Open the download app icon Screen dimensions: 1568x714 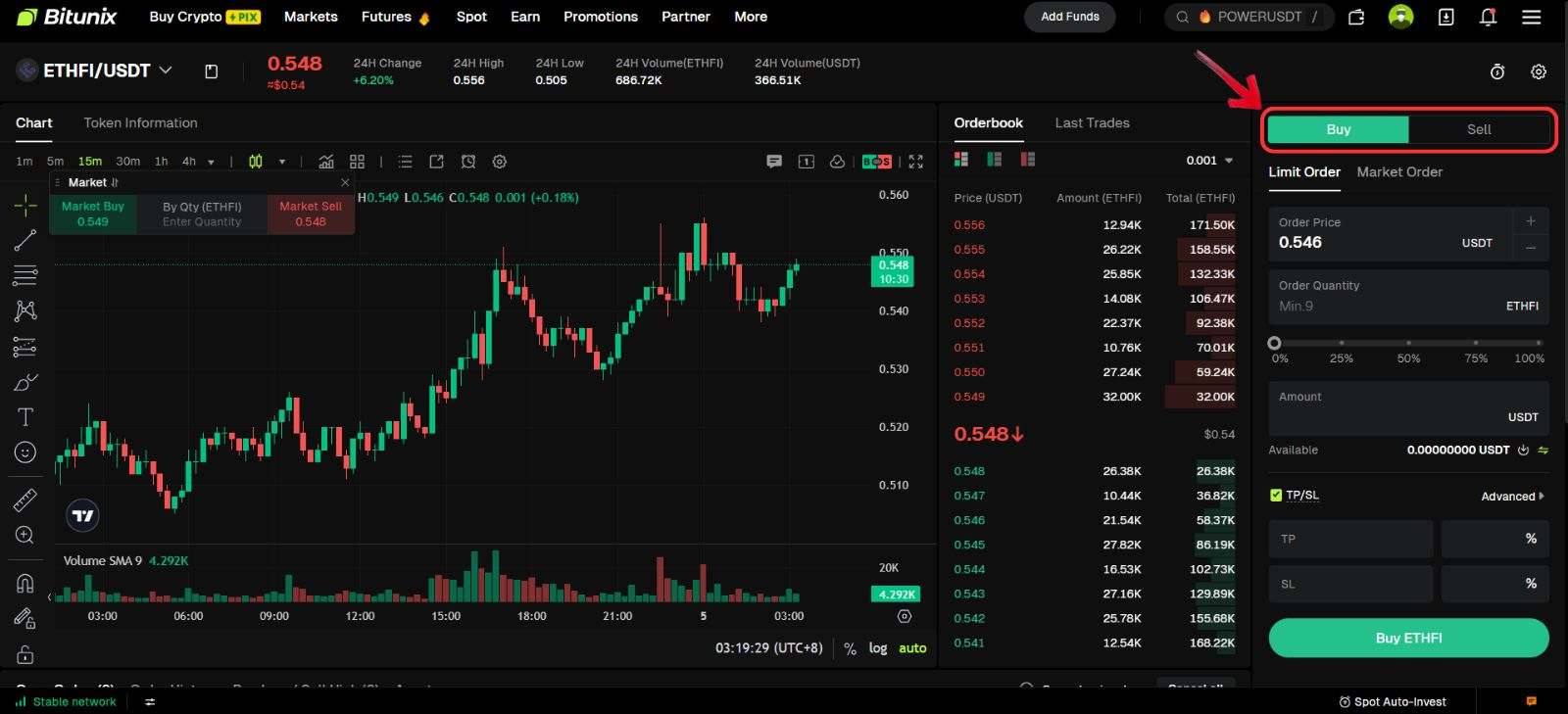(x=1445, y=17)
